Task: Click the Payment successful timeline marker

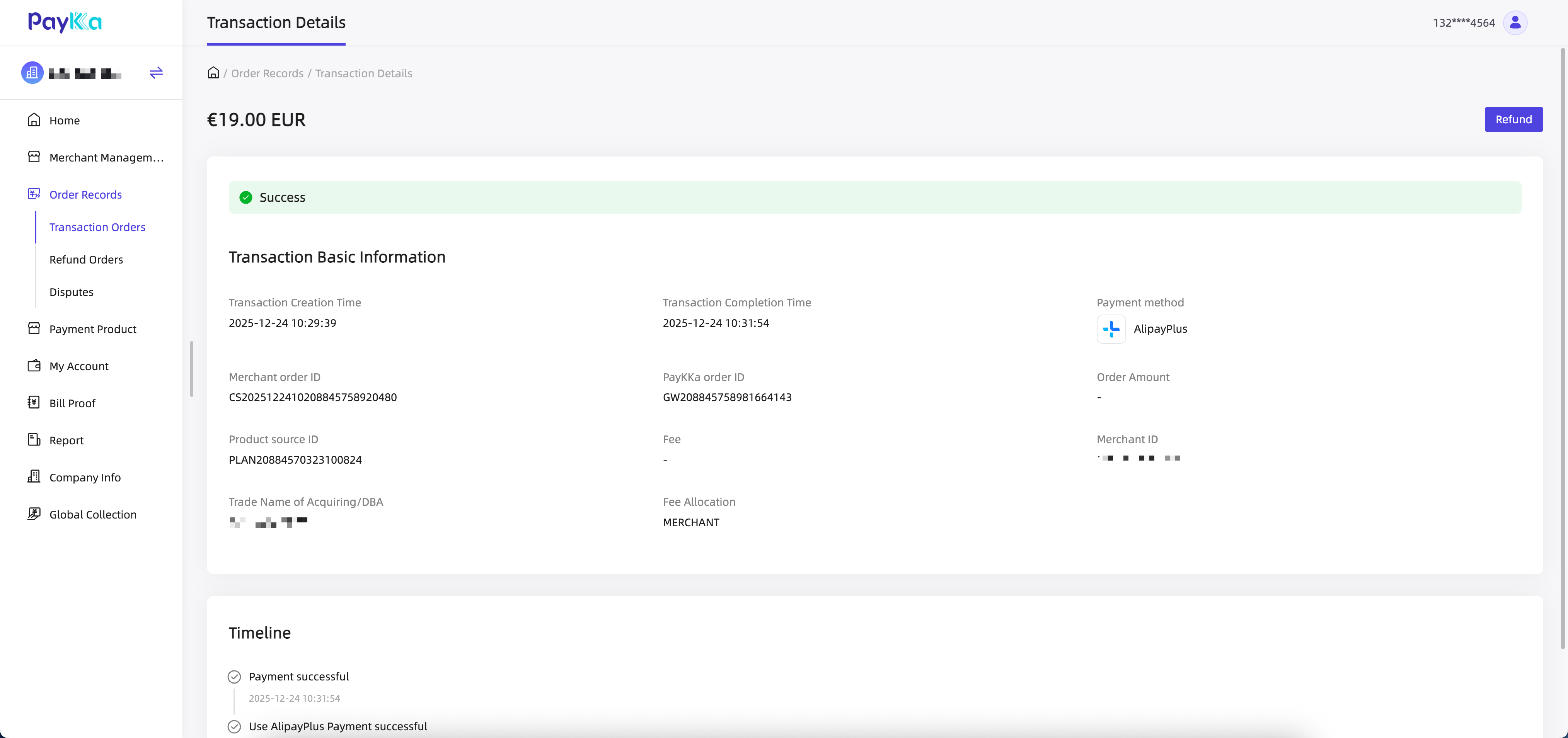Action: 234,677
